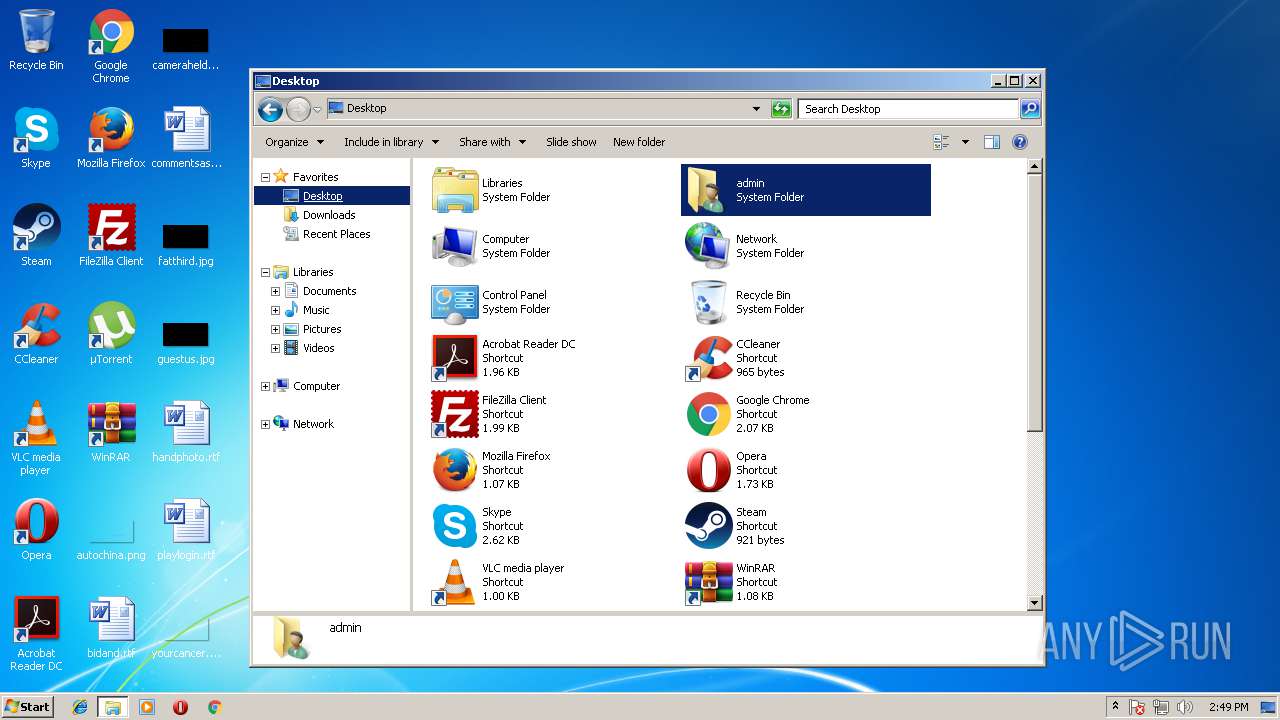
Task: Click the search magnifier icon
Action: (x=1030, y=109)
